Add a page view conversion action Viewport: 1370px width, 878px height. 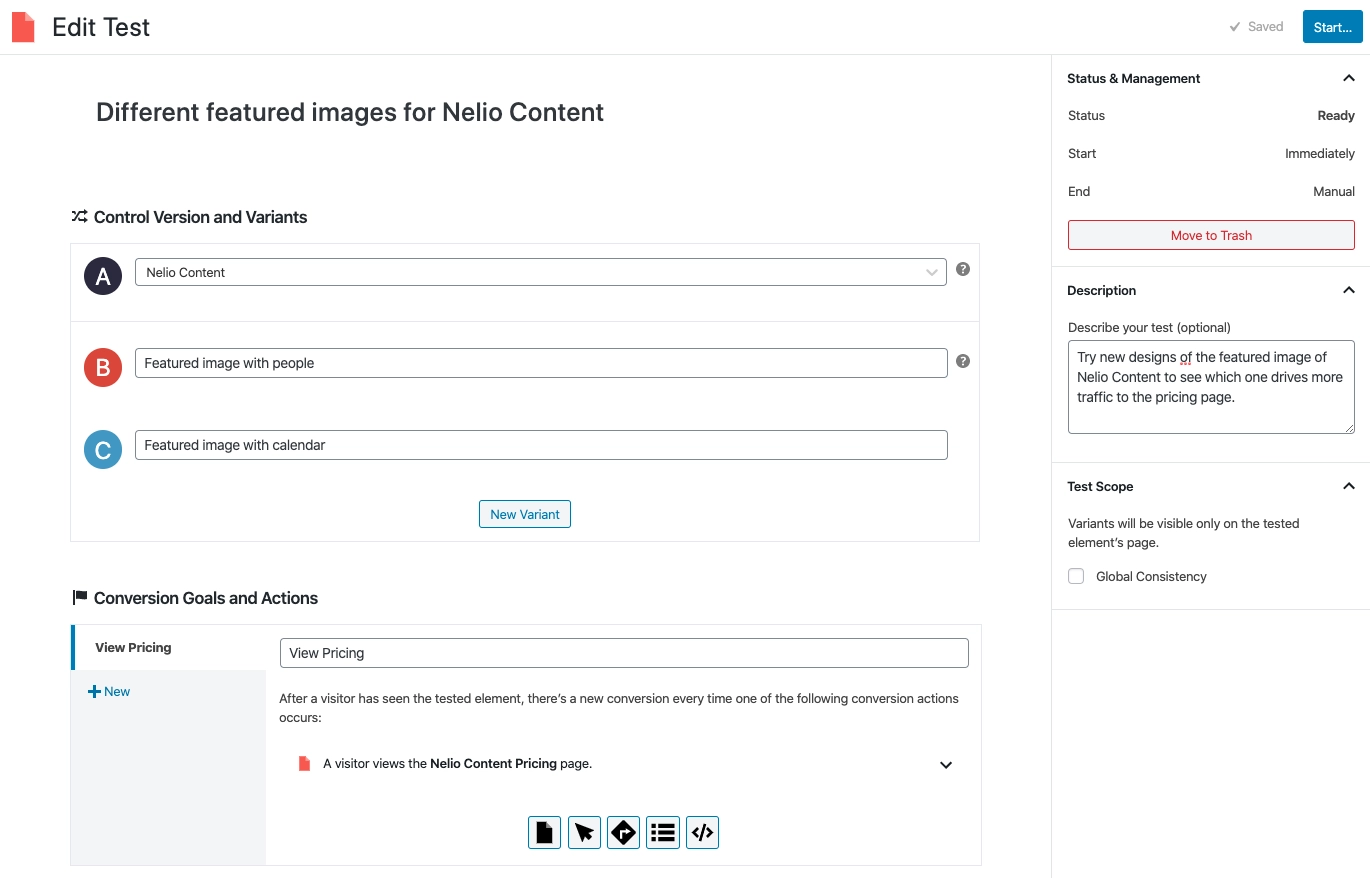pyautogui.click(x=544, y=832)
